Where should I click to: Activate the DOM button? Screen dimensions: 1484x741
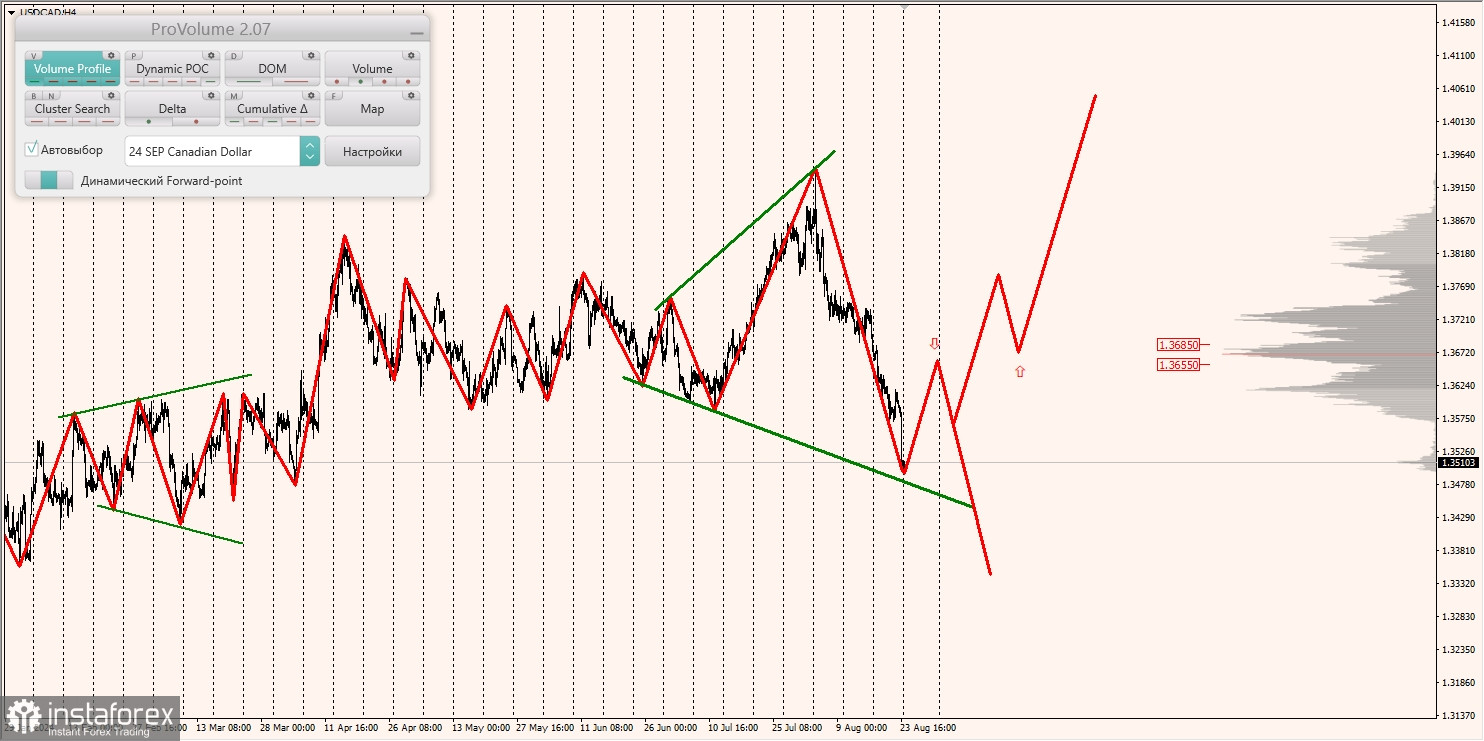point(273,68)
